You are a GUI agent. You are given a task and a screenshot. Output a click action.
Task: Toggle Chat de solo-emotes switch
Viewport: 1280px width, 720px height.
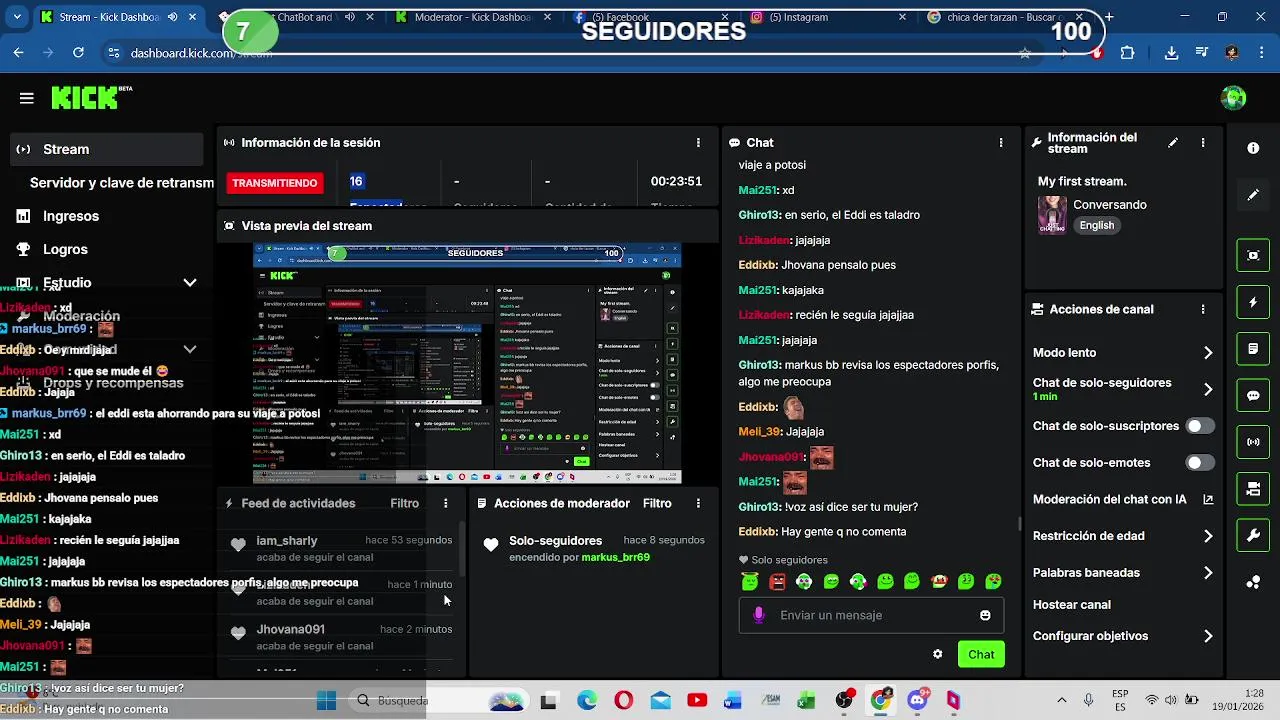(x=1199, y=463)
